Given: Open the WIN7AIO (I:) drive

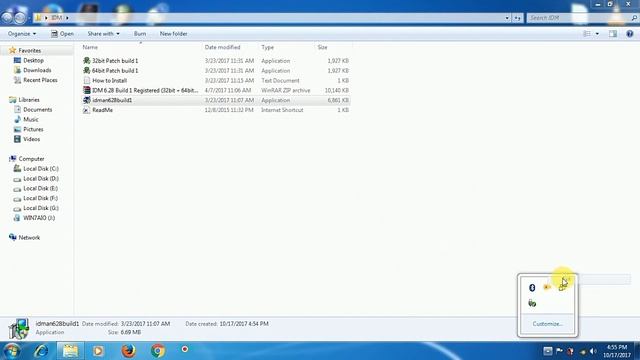Looking at the screenshot, I should (39, 218).
